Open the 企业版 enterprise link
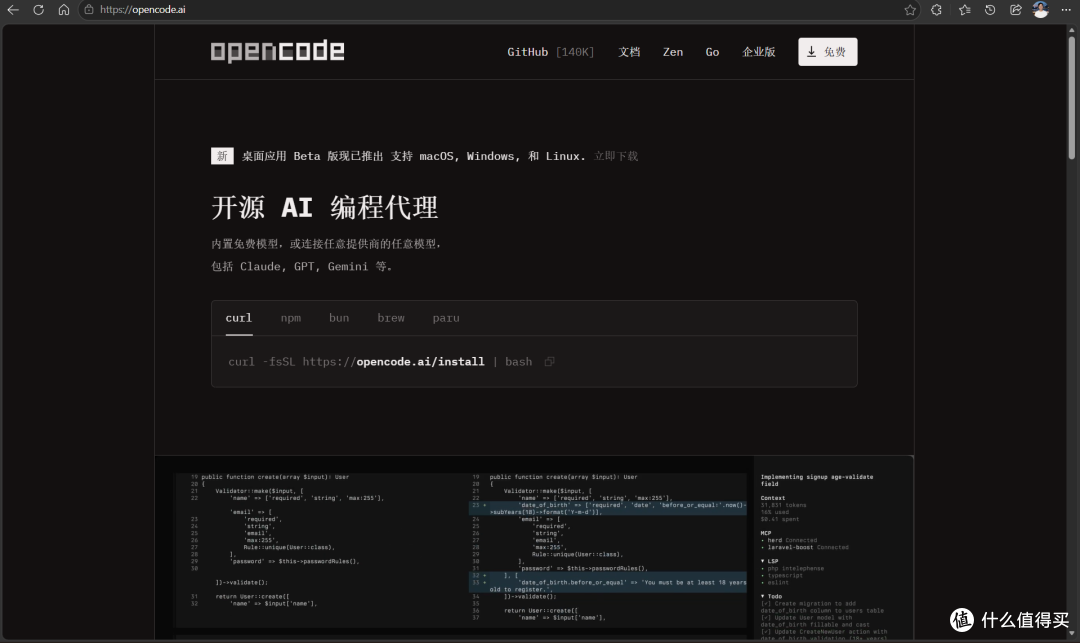 (x=758, y=52)
